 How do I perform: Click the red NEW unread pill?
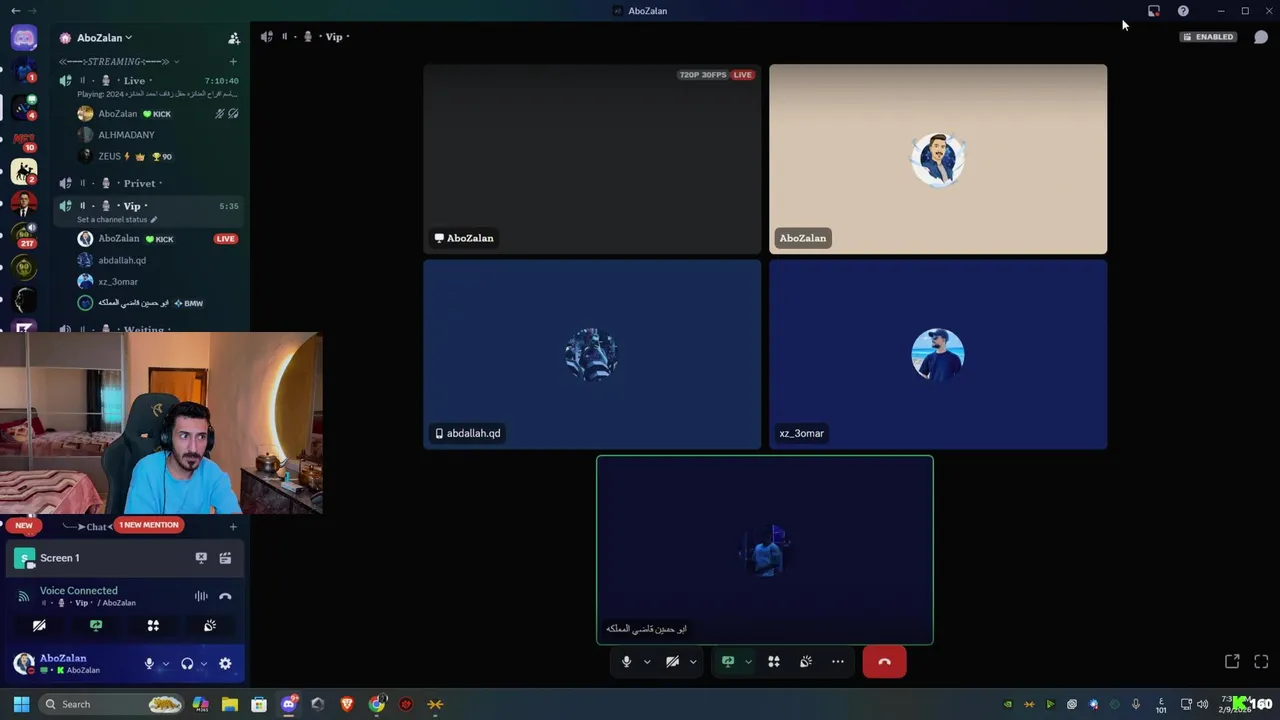24,525
